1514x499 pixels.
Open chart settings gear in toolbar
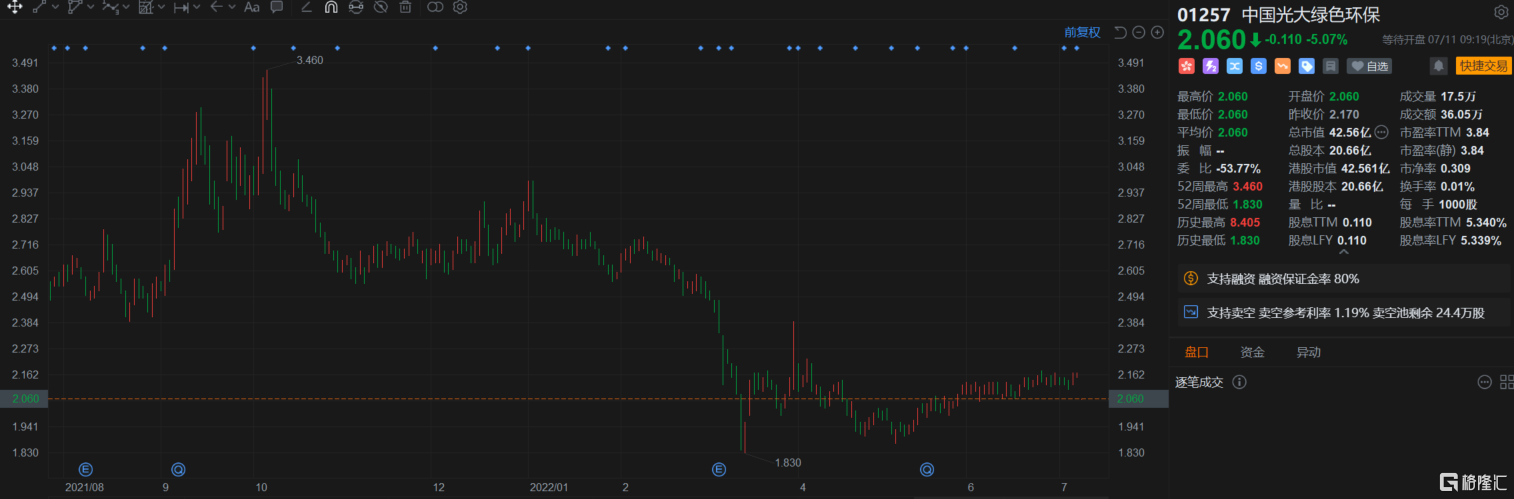click(x=460, y=7)
